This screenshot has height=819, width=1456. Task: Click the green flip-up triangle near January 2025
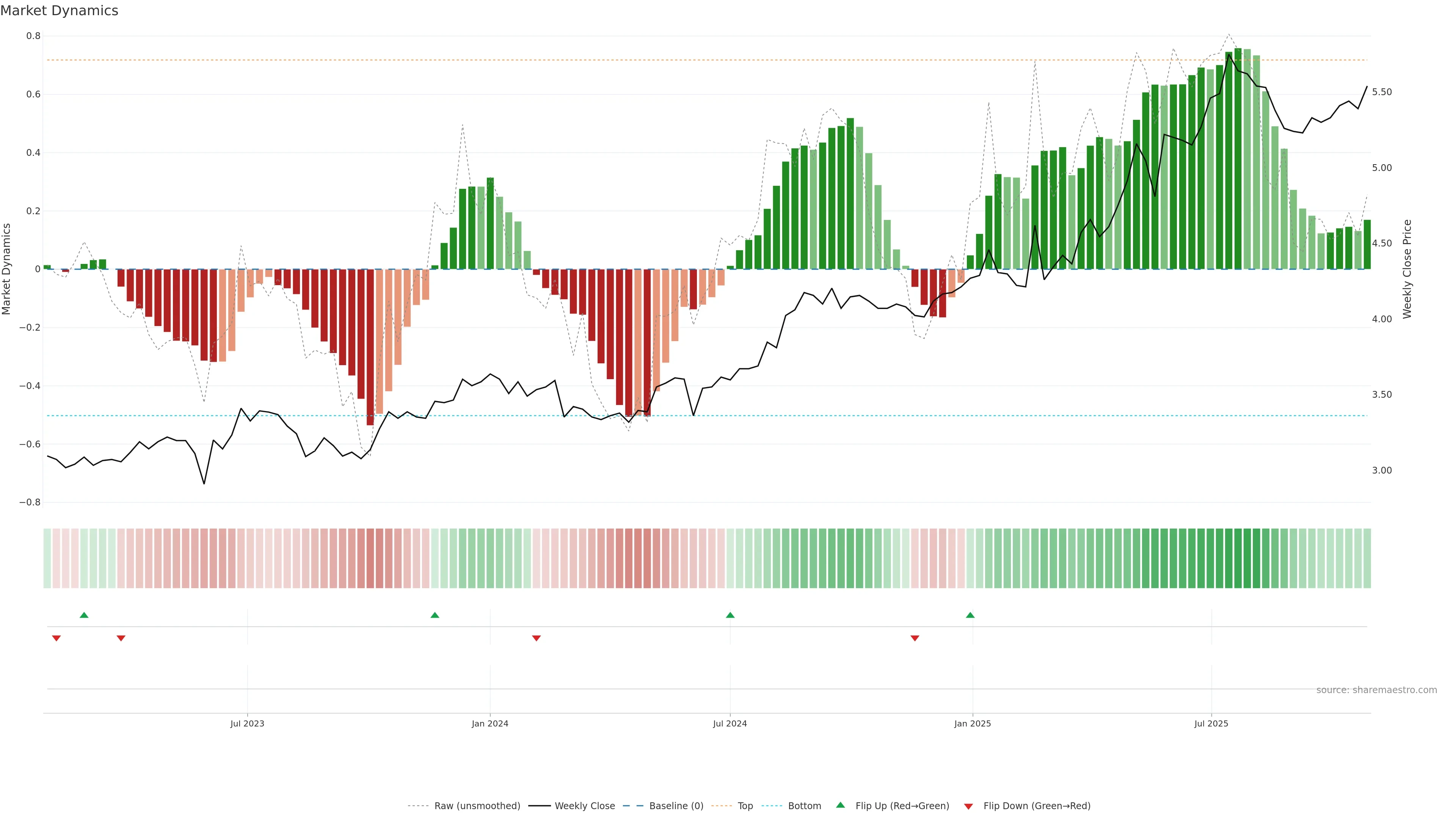(971, 615)
